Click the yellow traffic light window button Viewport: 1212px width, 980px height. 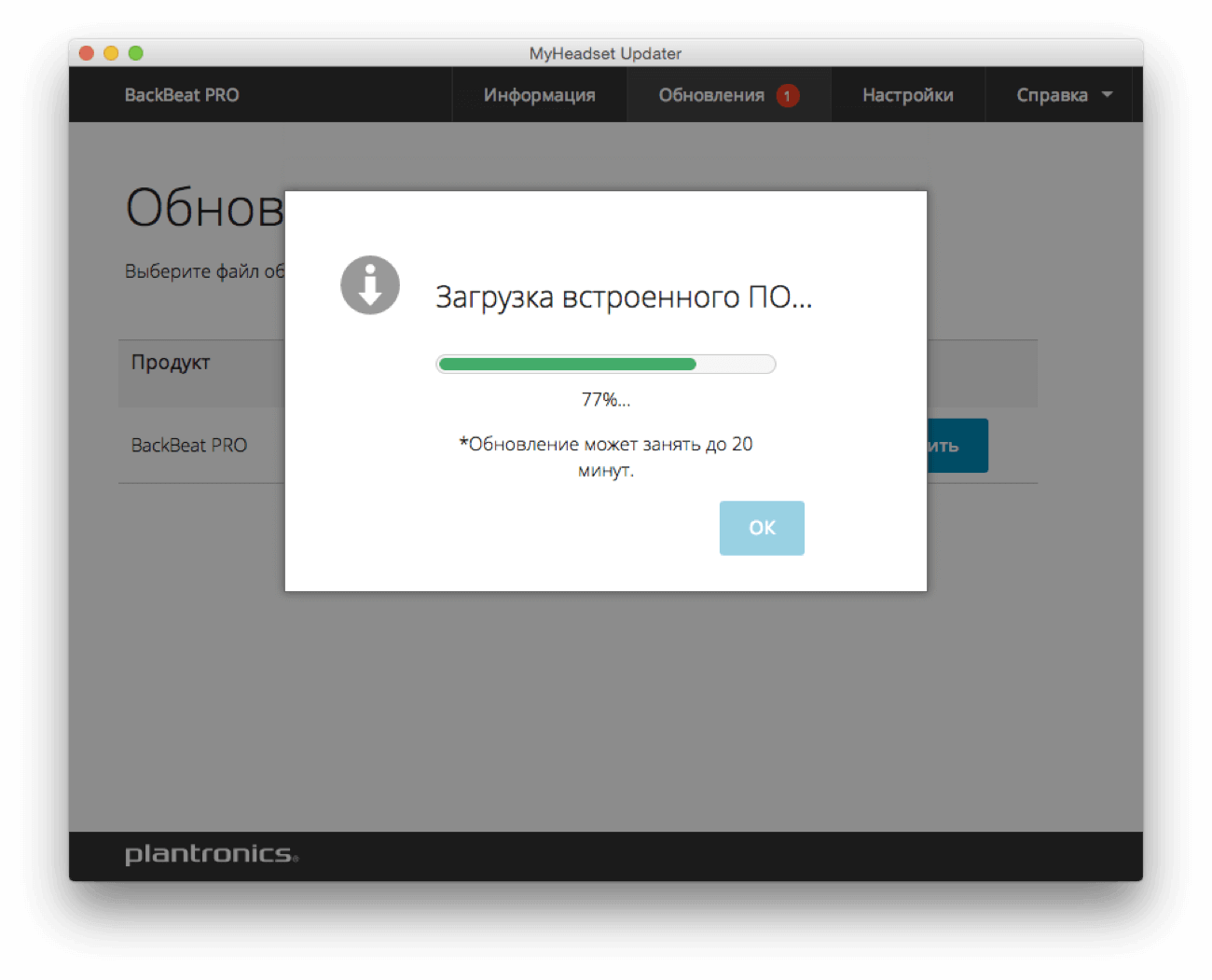(112, 53)
